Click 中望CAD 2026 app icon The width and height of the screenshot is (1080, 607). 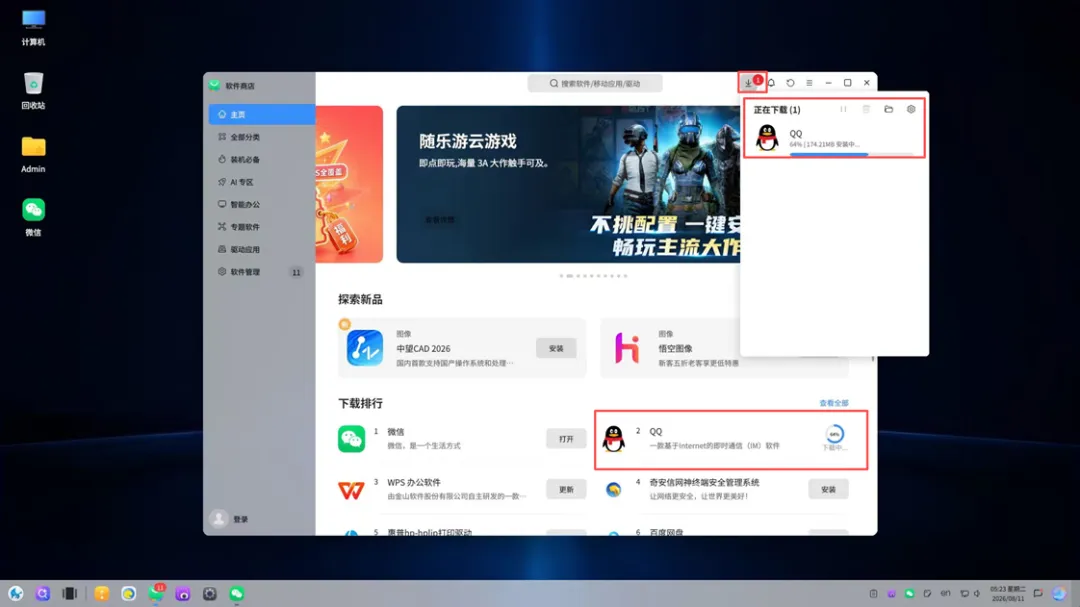365,347
